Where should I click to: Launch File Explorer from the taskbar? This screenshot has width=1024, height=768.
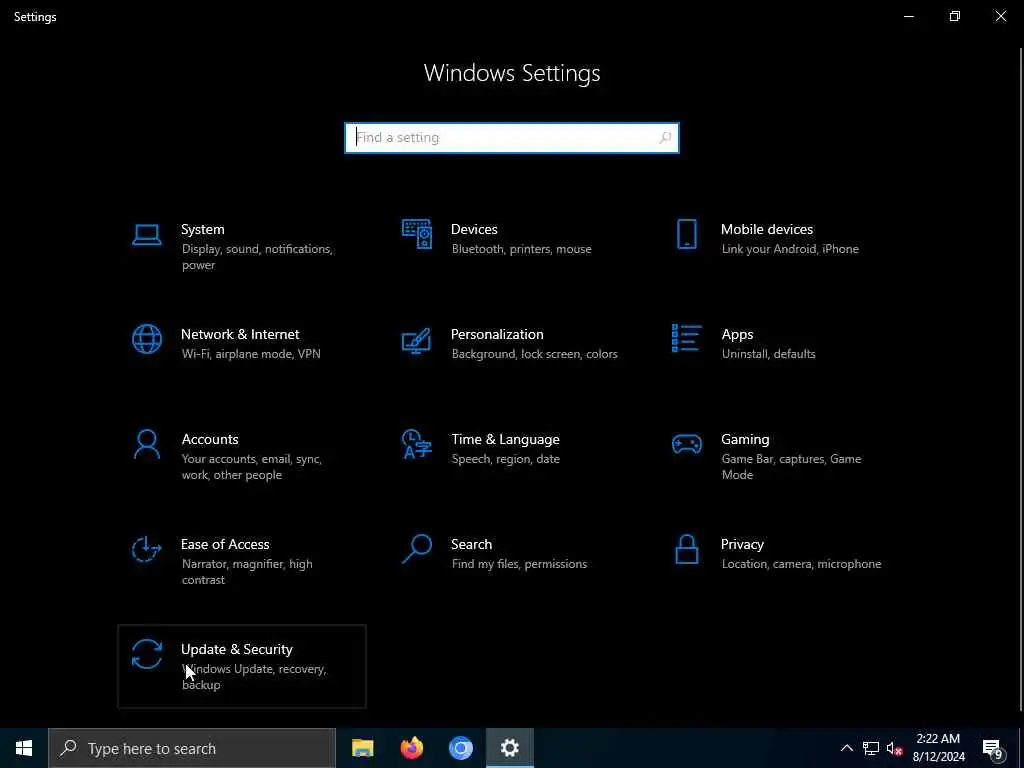(x=362, y=748)
